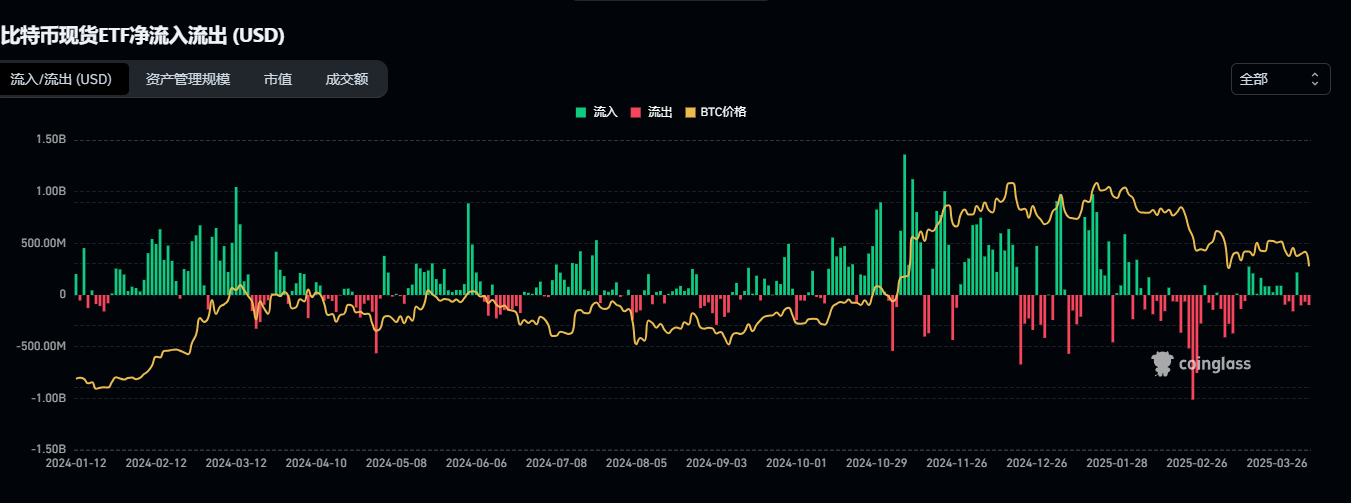Click the coinglass watermark text
This screenshot has height=503, width=1351.
coord(1214,365)
